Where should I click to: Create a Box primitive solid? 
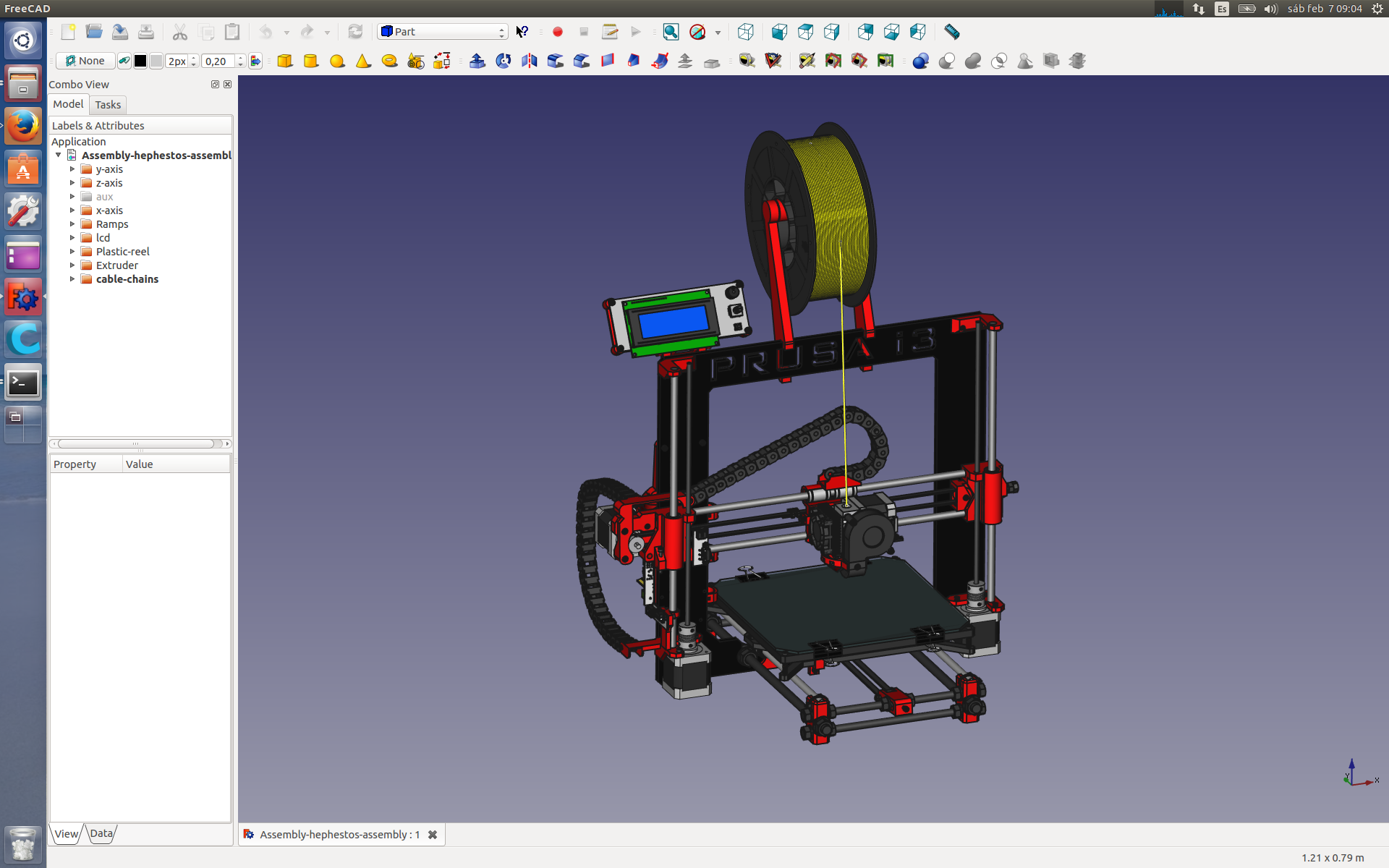284,61
